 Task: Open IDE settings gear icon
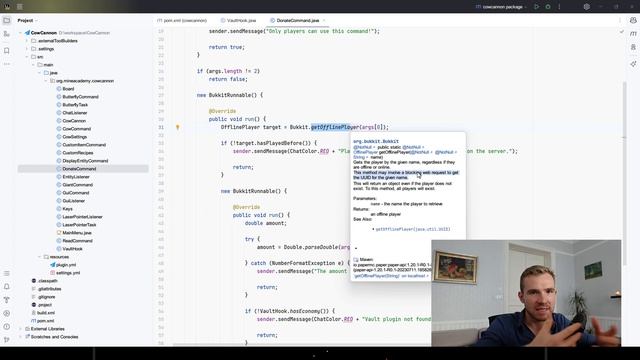pyautogui.click(x=587, y=7)
